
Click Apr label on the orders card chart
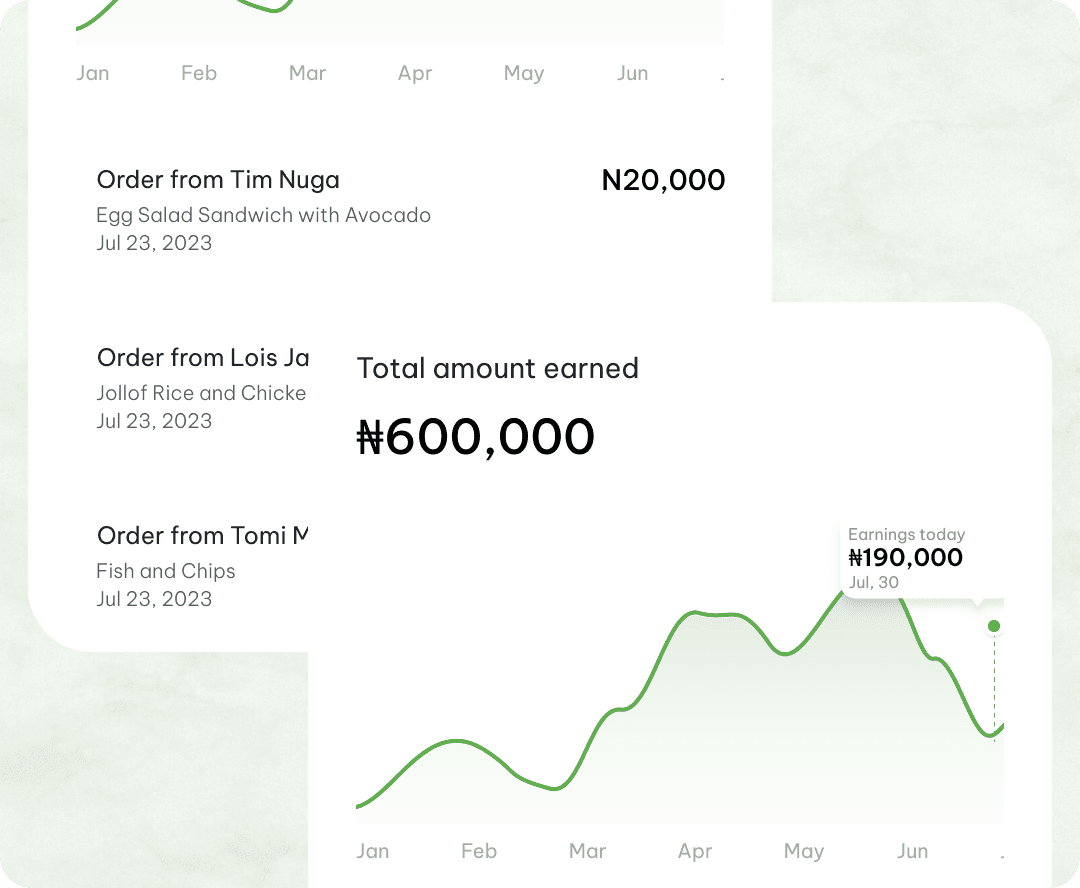(x=415, y=73)
